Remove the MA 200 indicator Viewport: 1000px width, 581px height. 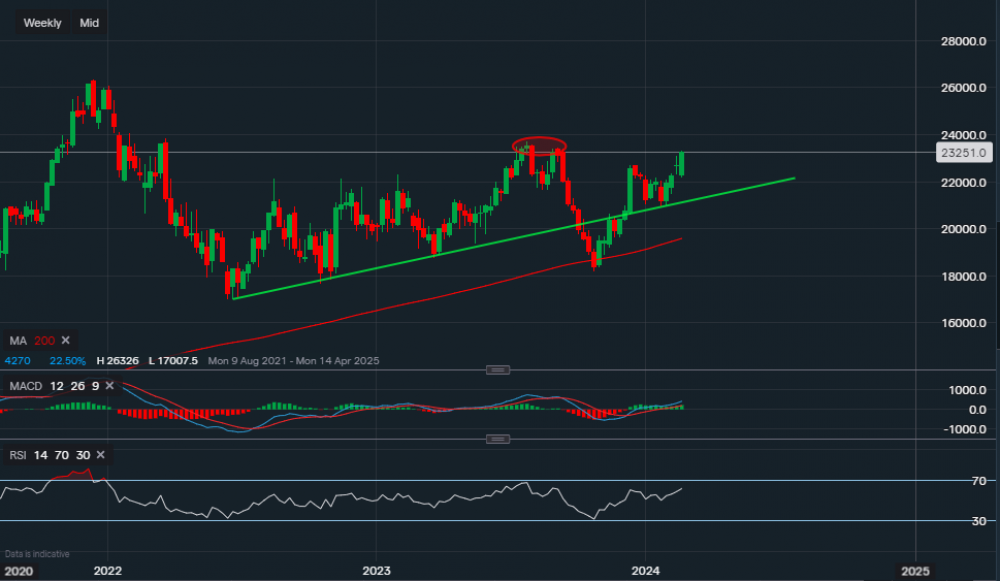click(x=67, y=342)
